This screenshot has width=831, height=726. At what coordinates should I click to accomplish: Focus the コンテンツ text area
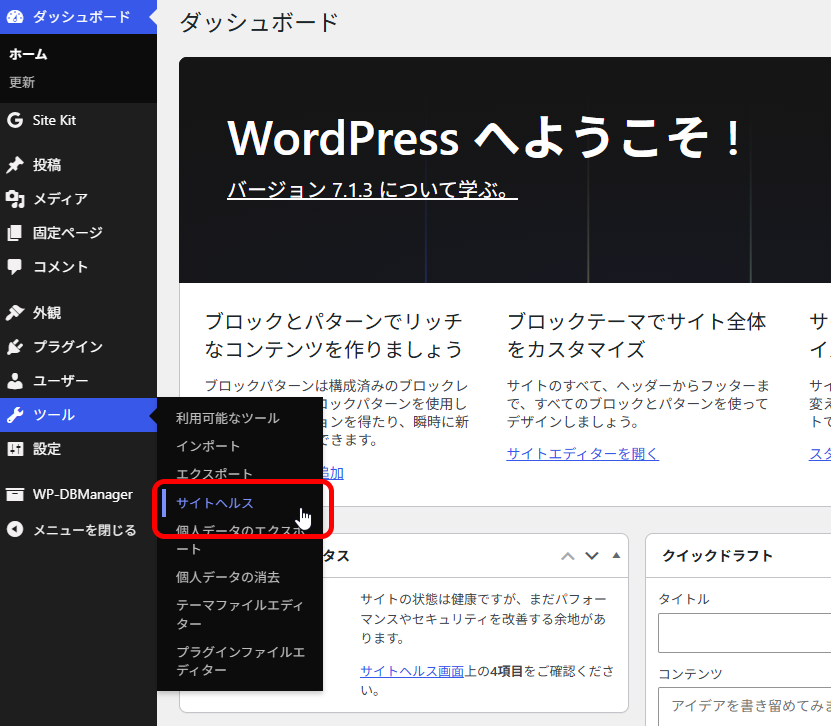[745, 706]
